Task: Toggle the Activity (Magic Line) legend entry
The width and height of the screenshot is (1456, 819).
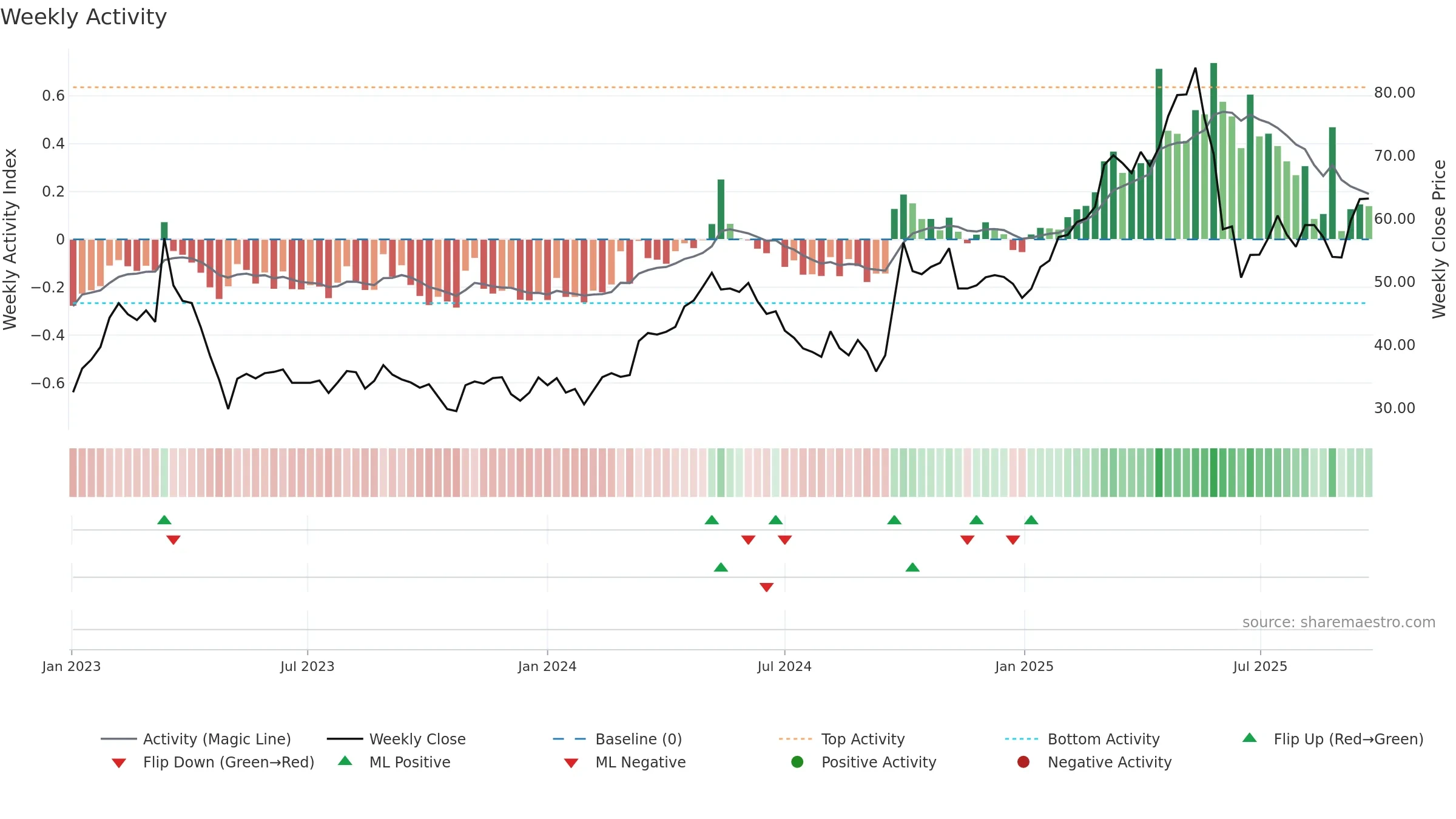Action: (x=196, y=739)
